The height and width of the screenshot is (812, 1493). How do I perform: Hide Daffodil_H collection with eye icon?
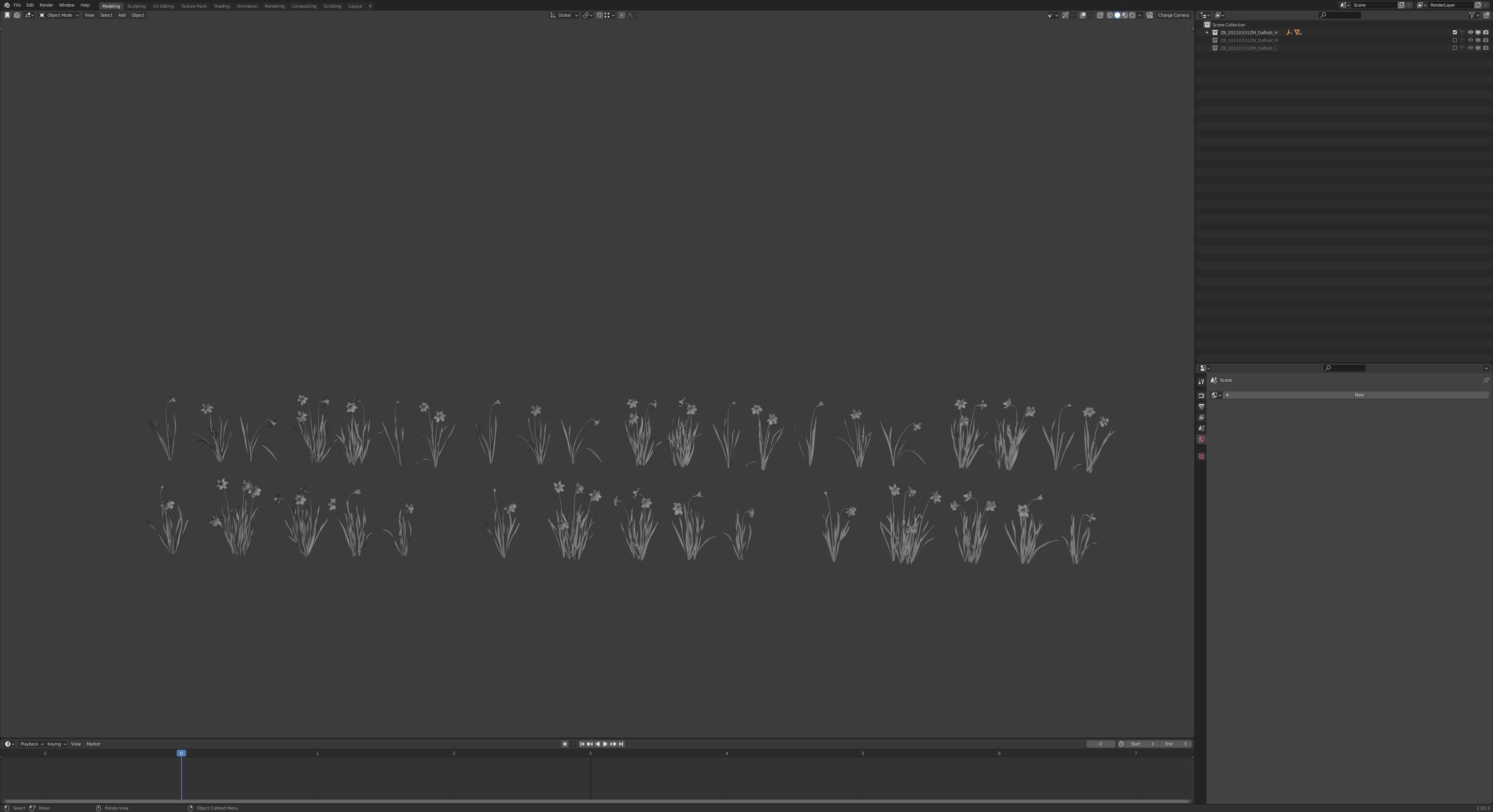(1470, 33)
